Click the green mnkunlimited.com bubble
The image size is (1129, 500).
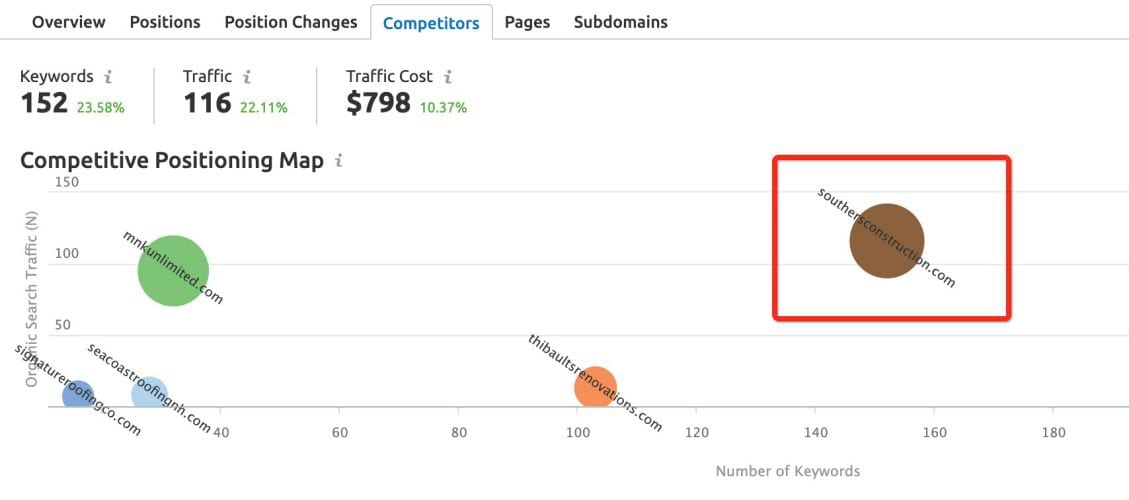pyautogui.click(x=174, y=271)
